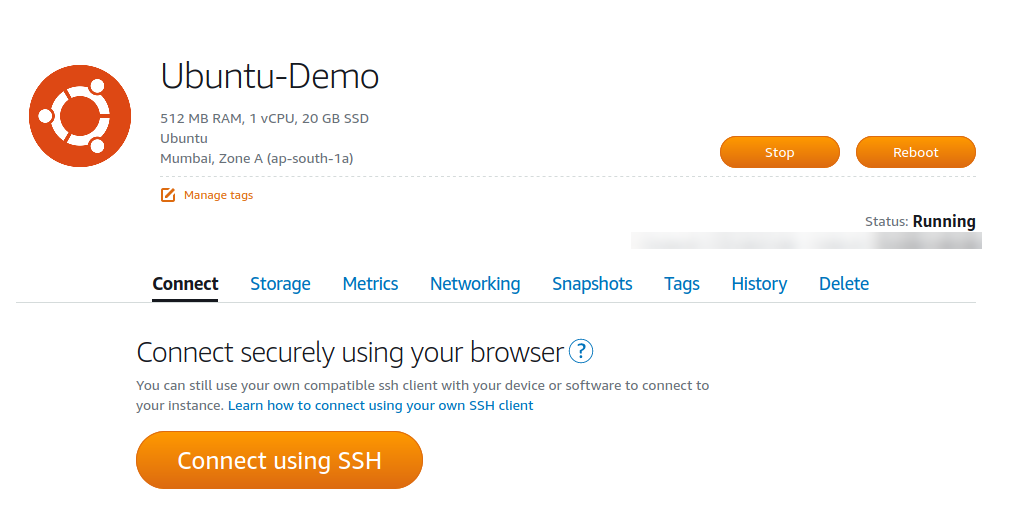Stop the Ubuntu-Demo instance
Viewport: 1013px width, 513px height.
point(780,152)
